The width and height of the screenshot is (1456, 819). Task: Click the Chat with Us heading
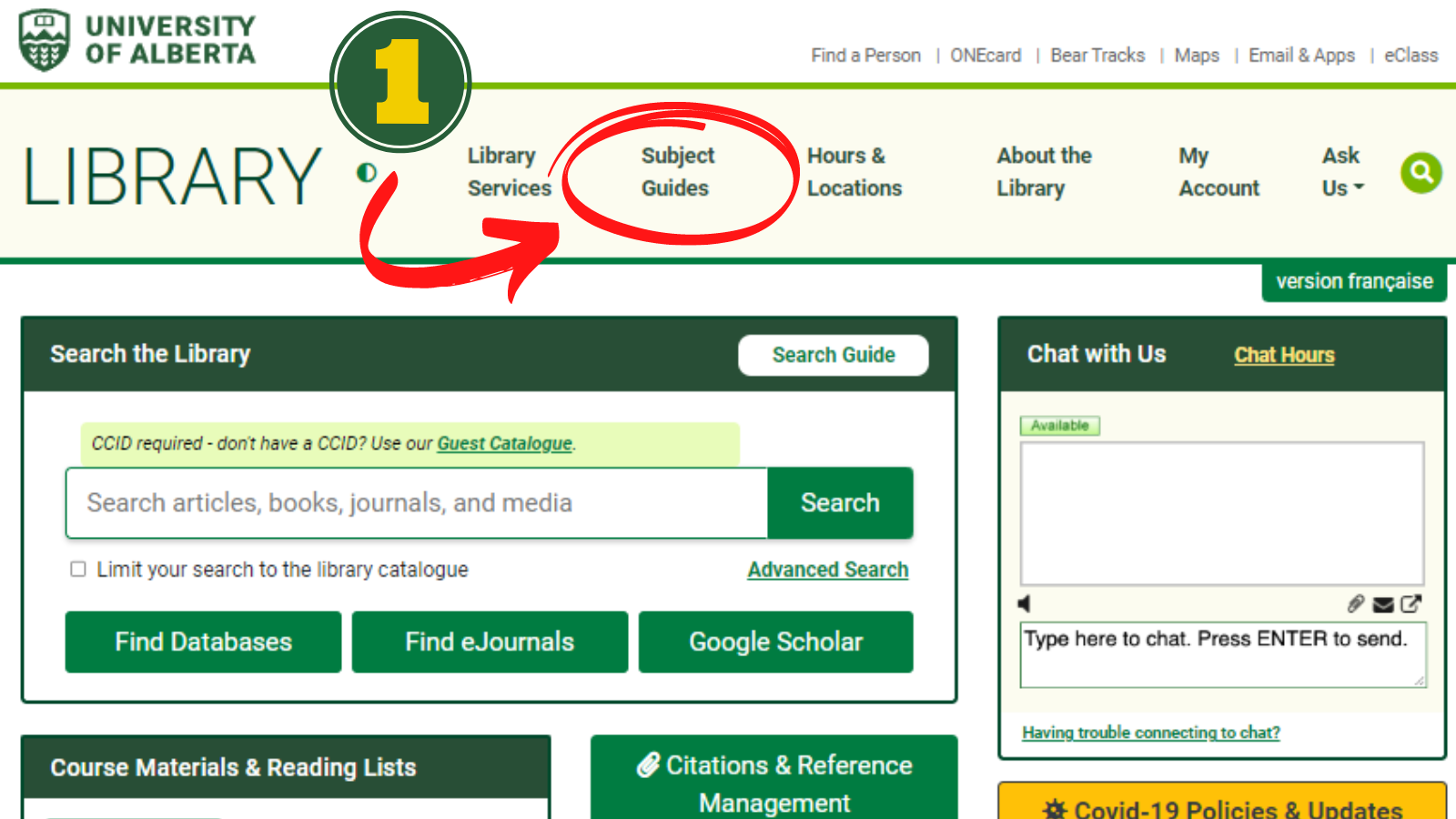[x=1097, y=354]
